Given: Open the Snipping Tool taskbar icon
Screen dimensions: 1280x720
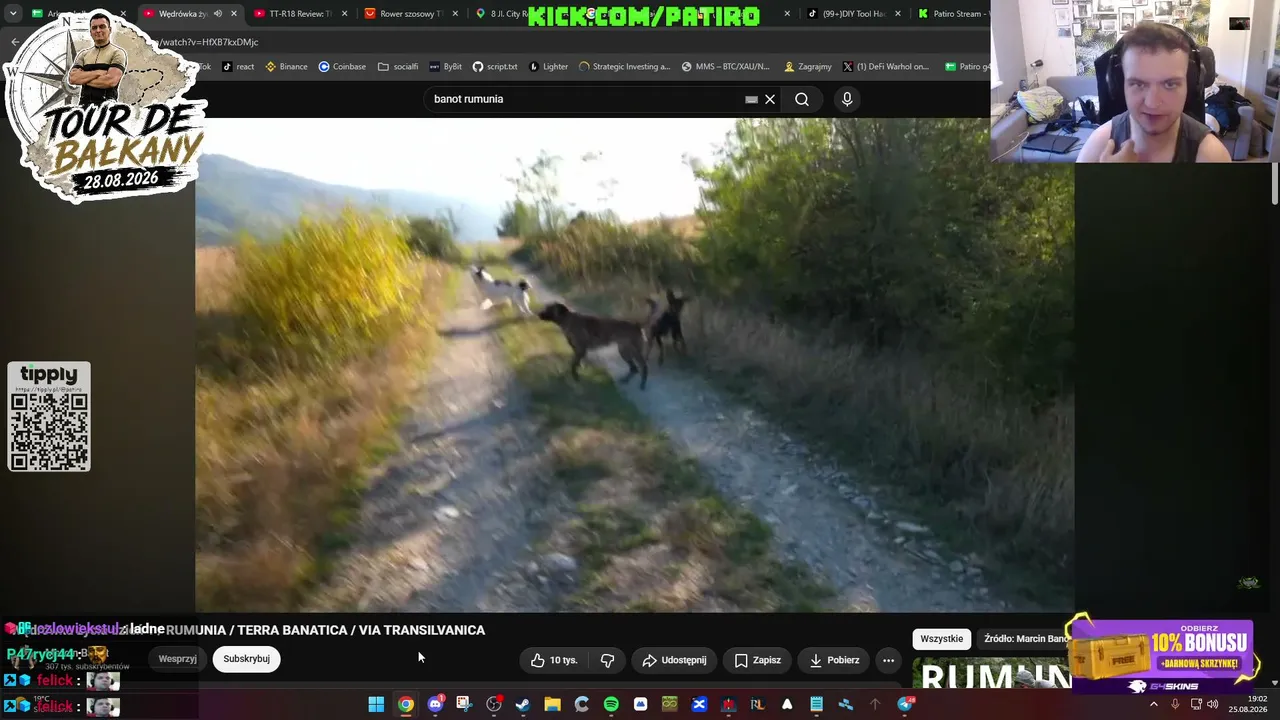Looking at the screenshot, I should tap(464, 704).
